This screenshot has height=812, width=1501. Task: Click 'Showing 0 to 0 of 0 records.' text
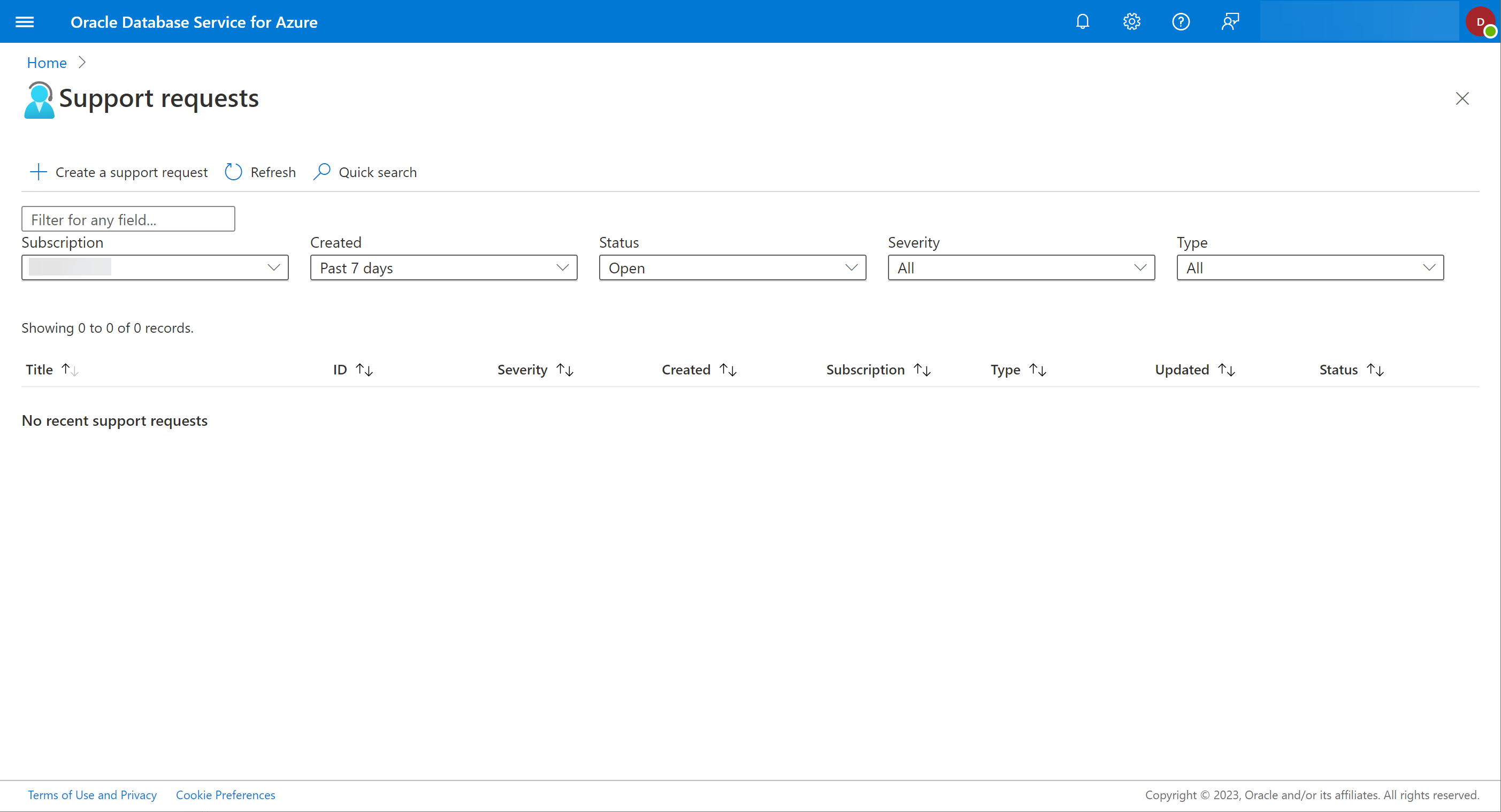pyautogui.click(x=107, y=328)
